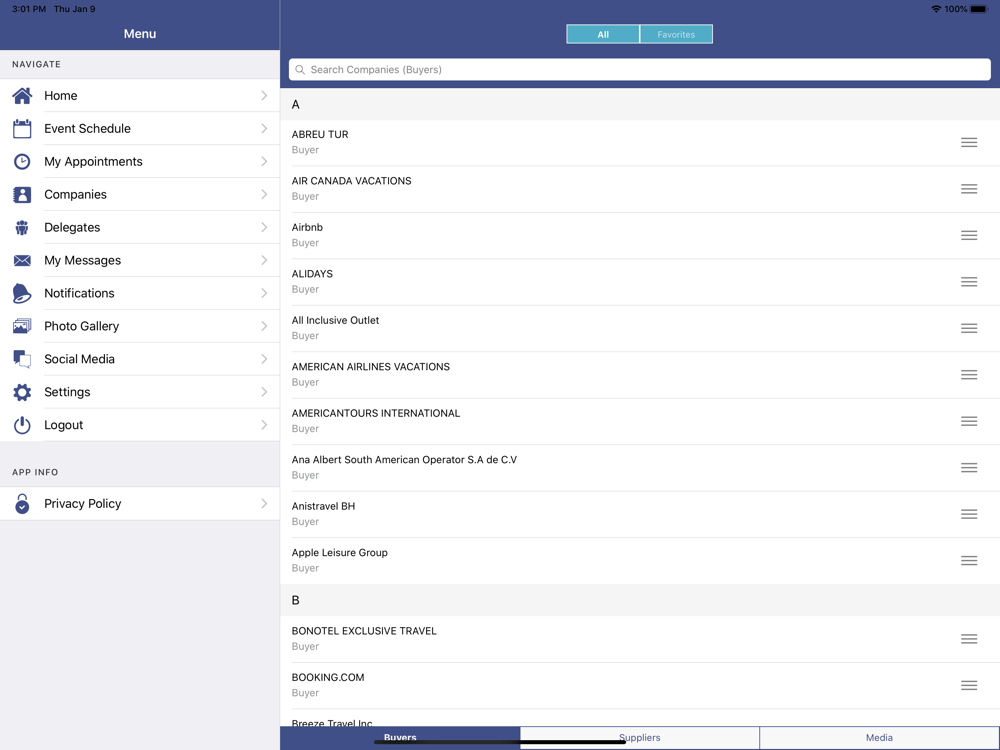Tap the status bar clock
Screen dimensions: 1000x750
(29, 9)
